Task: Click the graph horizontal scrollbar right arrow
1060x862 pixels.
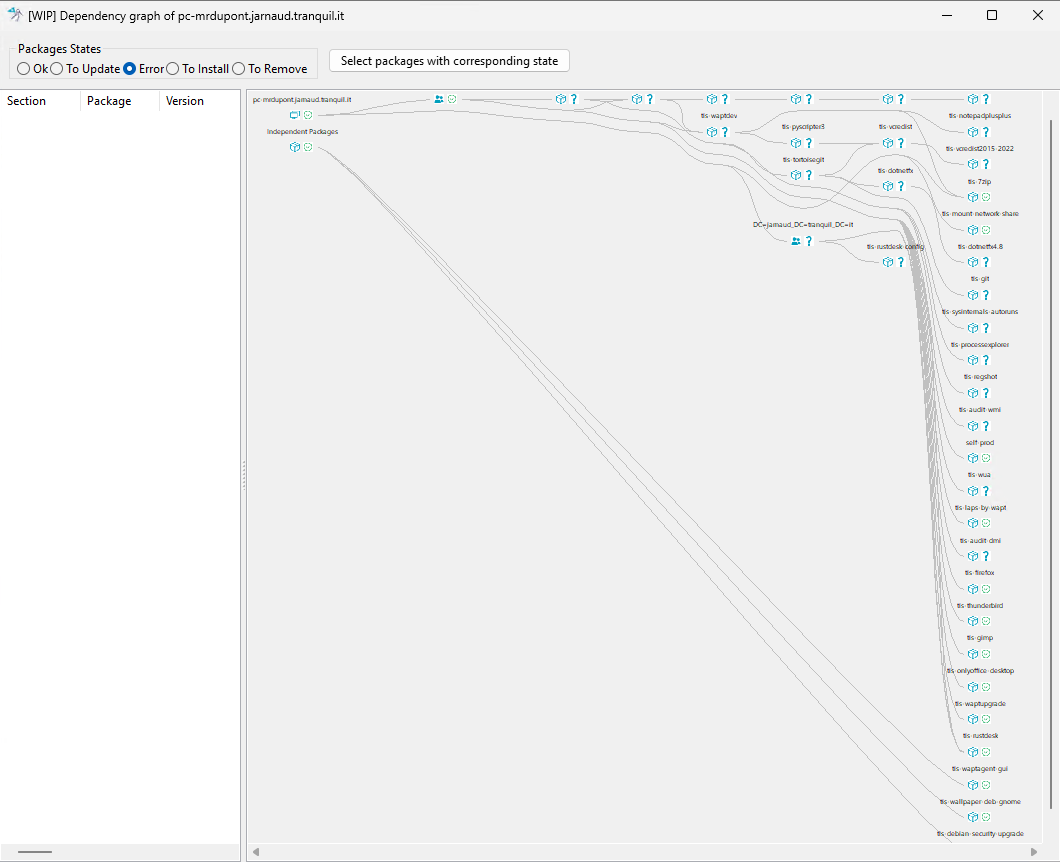Action: [x=1034, y=852]
